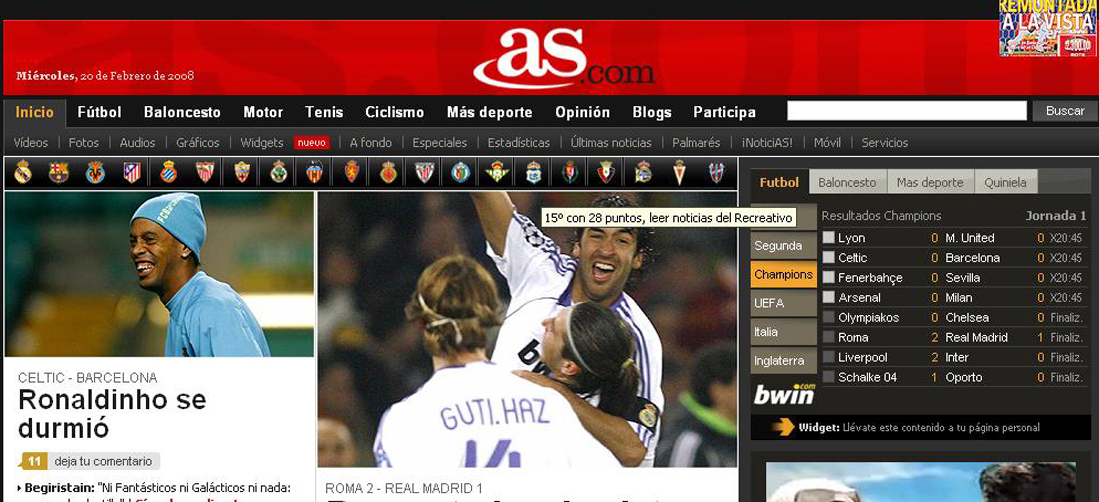Tick the box beside Lyon match
Screen dimensions: 1099x502
[828, 238]
